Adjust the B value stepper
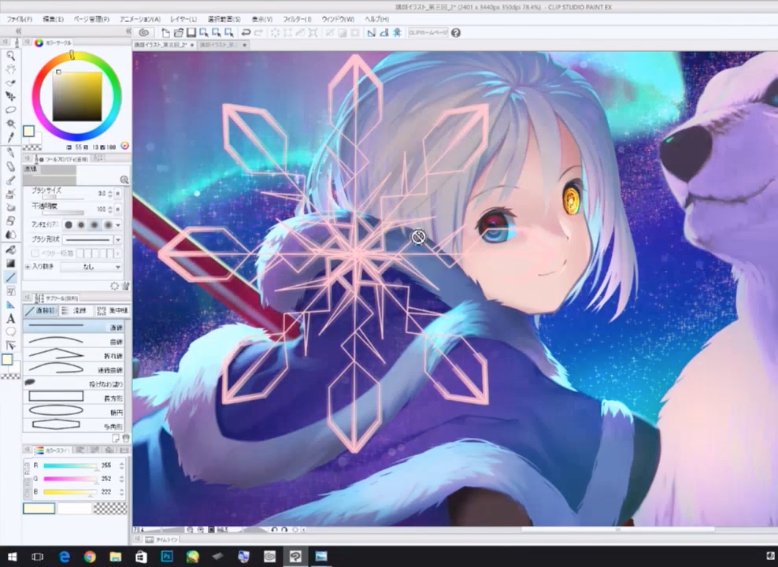This screenshot has width=778, height=567. click(122, 492)
